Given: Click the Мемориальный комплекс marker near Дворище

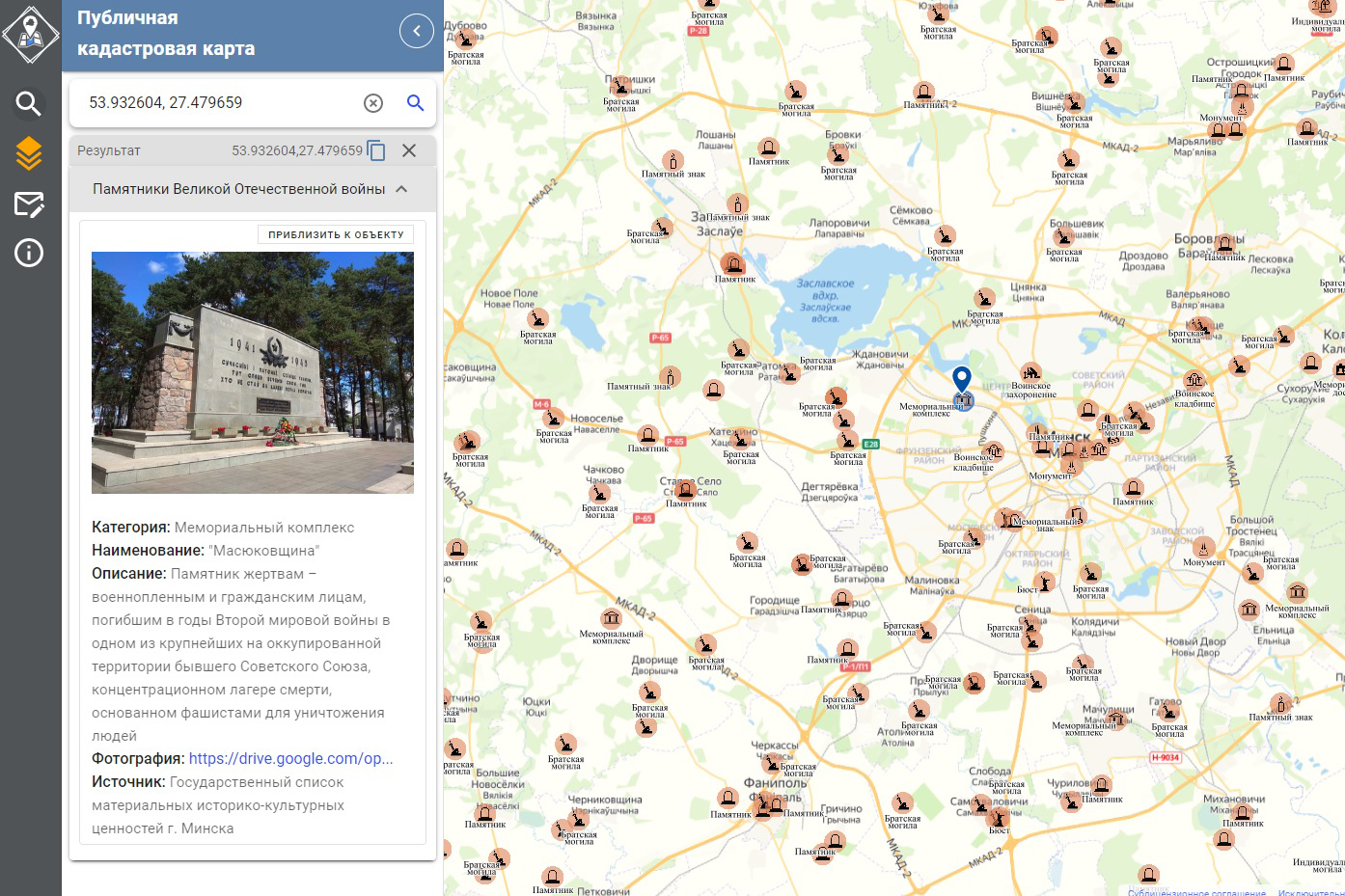Looking at the screenshot, I should [x=611, y=618].
